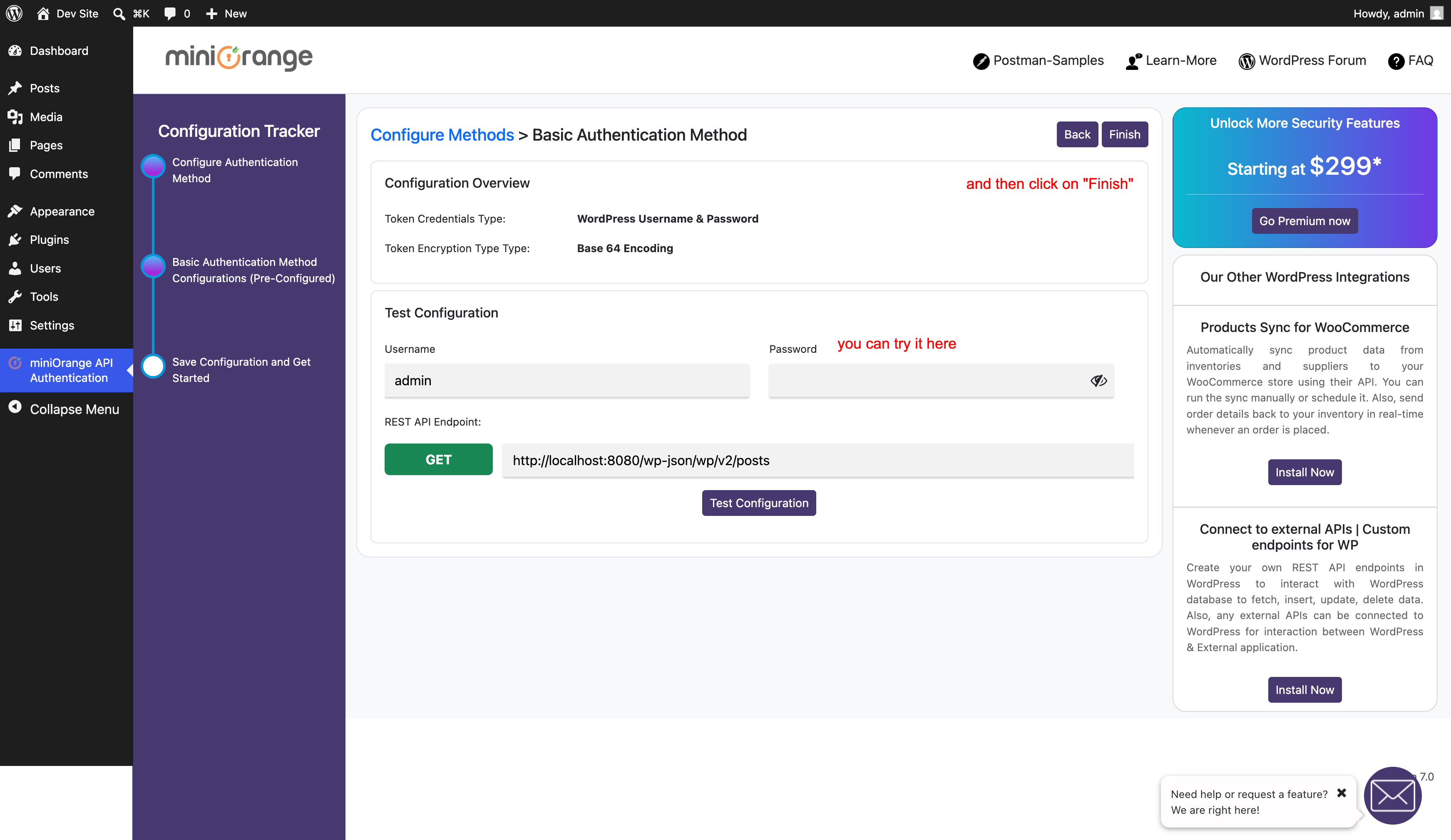1451x840 pixels.
Task: Click the Test Configuration button
Action: pos(758,503)
